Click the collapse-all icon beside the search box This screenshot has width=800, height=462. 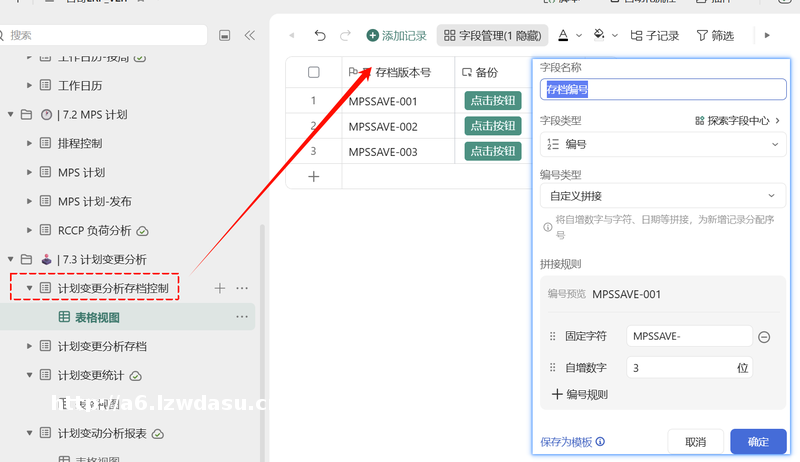point(224,35)
